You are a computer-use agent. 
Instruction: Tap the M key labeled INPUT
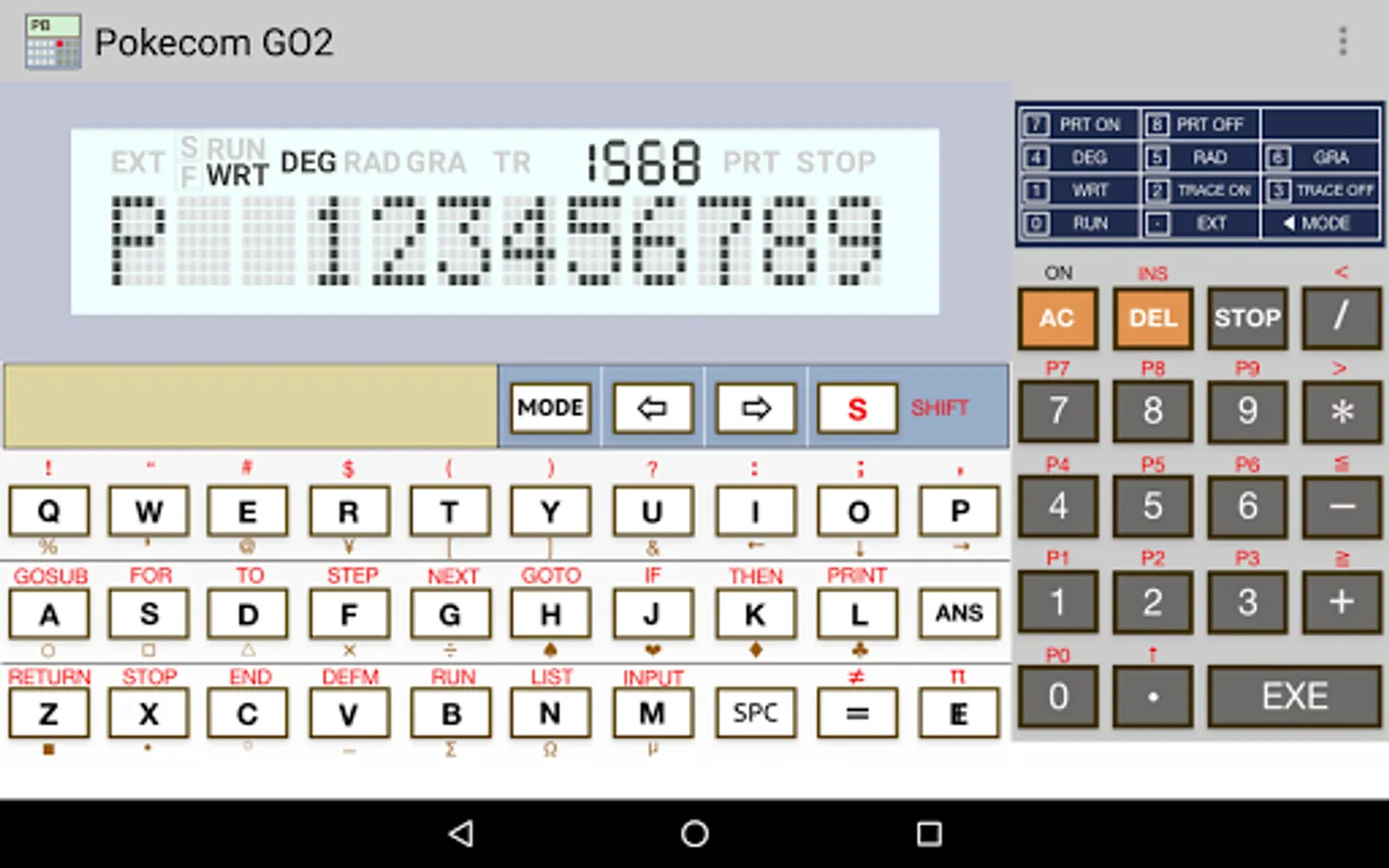click(x=653, y=714)
